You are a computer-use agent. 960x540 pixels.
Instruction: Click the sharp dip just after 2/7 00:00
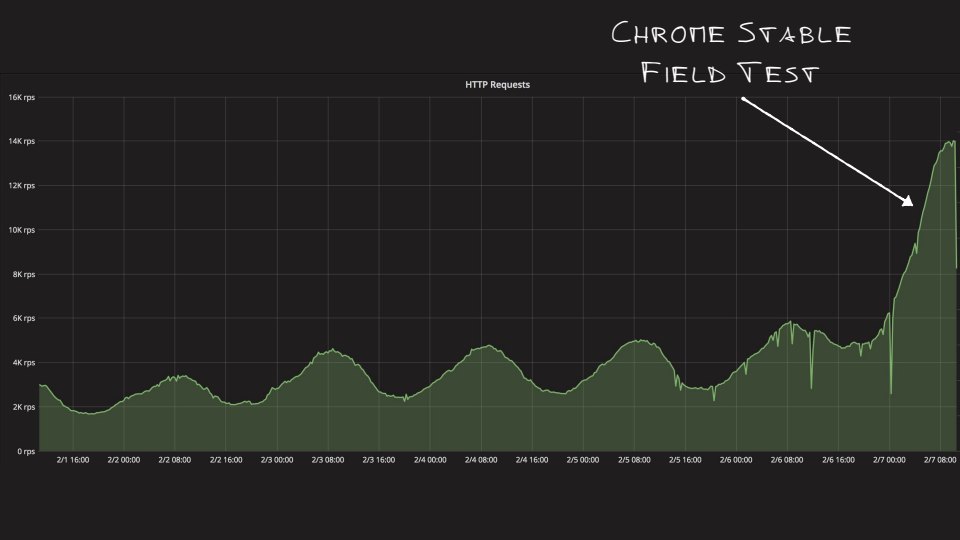tap(891, 392)
